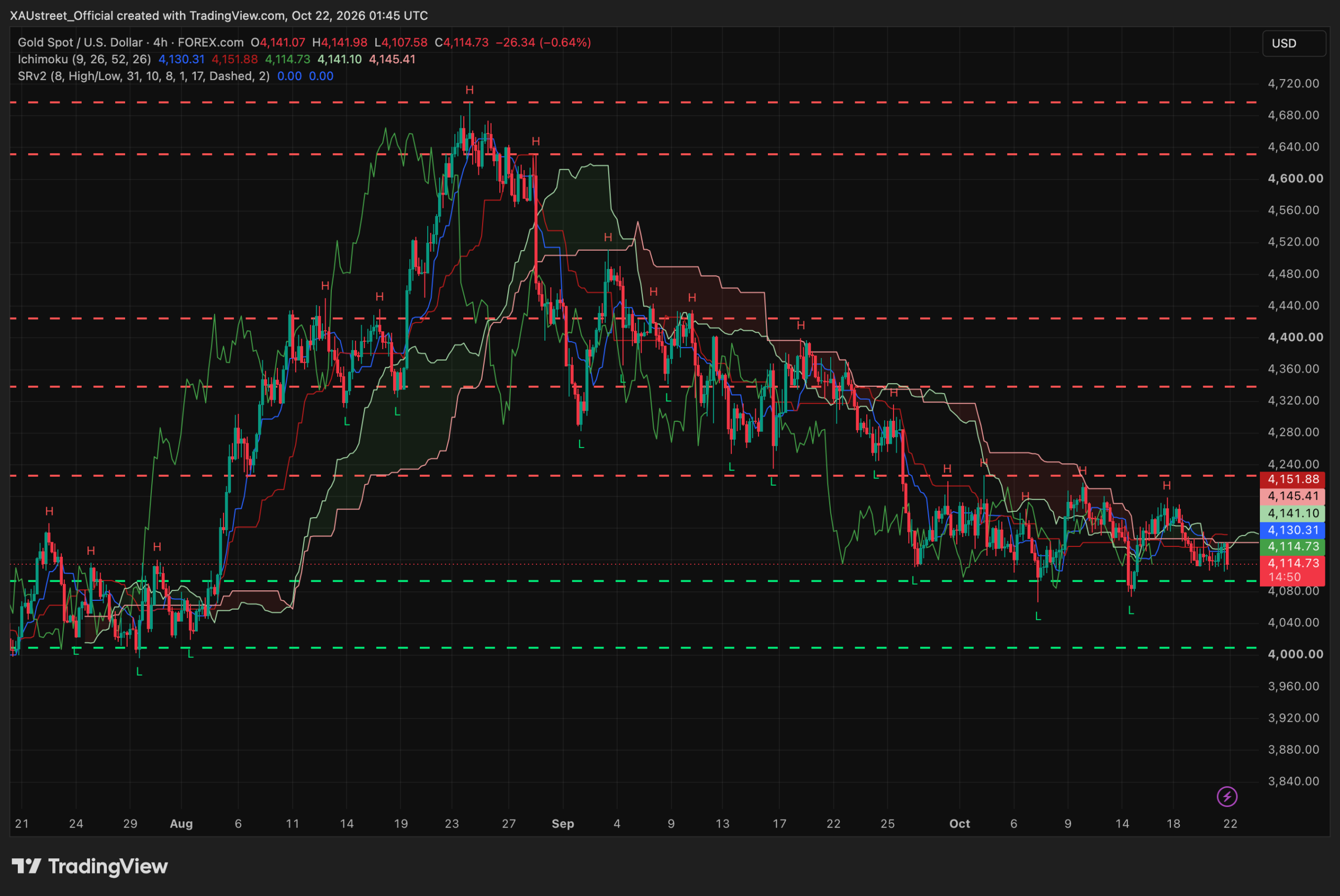
Task: Click the Oct label on time axis
Action: pyautogui.click(x=959, y=823)
